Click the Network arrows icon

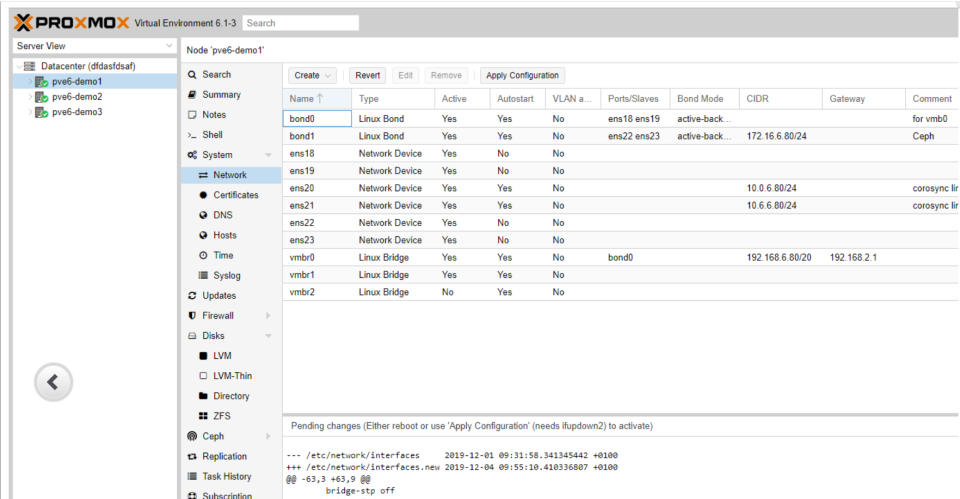[x=203, y=175]
